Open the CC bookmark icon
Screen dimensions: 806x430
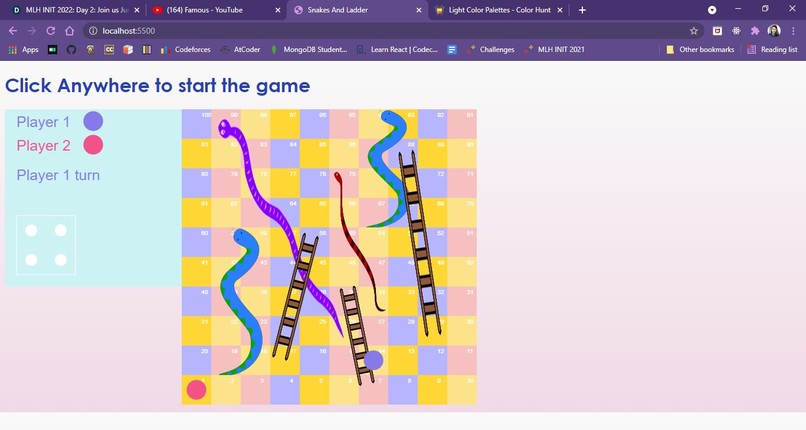click(x=109, y=50)
